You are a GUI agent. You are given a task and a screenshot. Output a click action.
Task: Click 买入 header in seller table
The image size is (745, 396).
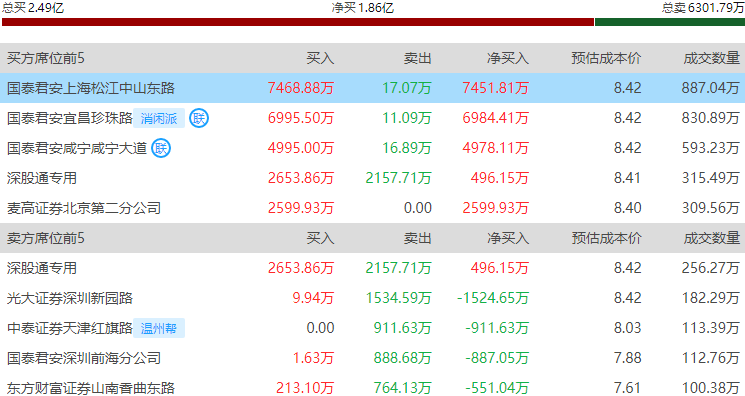click(x=320, y=238)
